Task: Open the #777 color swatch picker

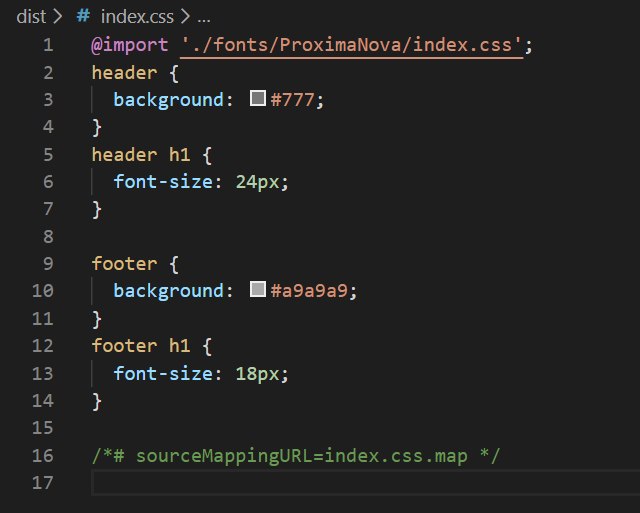Action: click(x=258, y=98)
